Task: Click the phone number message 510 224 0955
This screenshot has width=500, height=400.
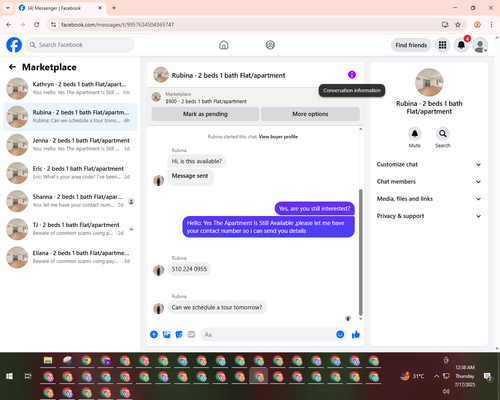Action: pos(189,269)
